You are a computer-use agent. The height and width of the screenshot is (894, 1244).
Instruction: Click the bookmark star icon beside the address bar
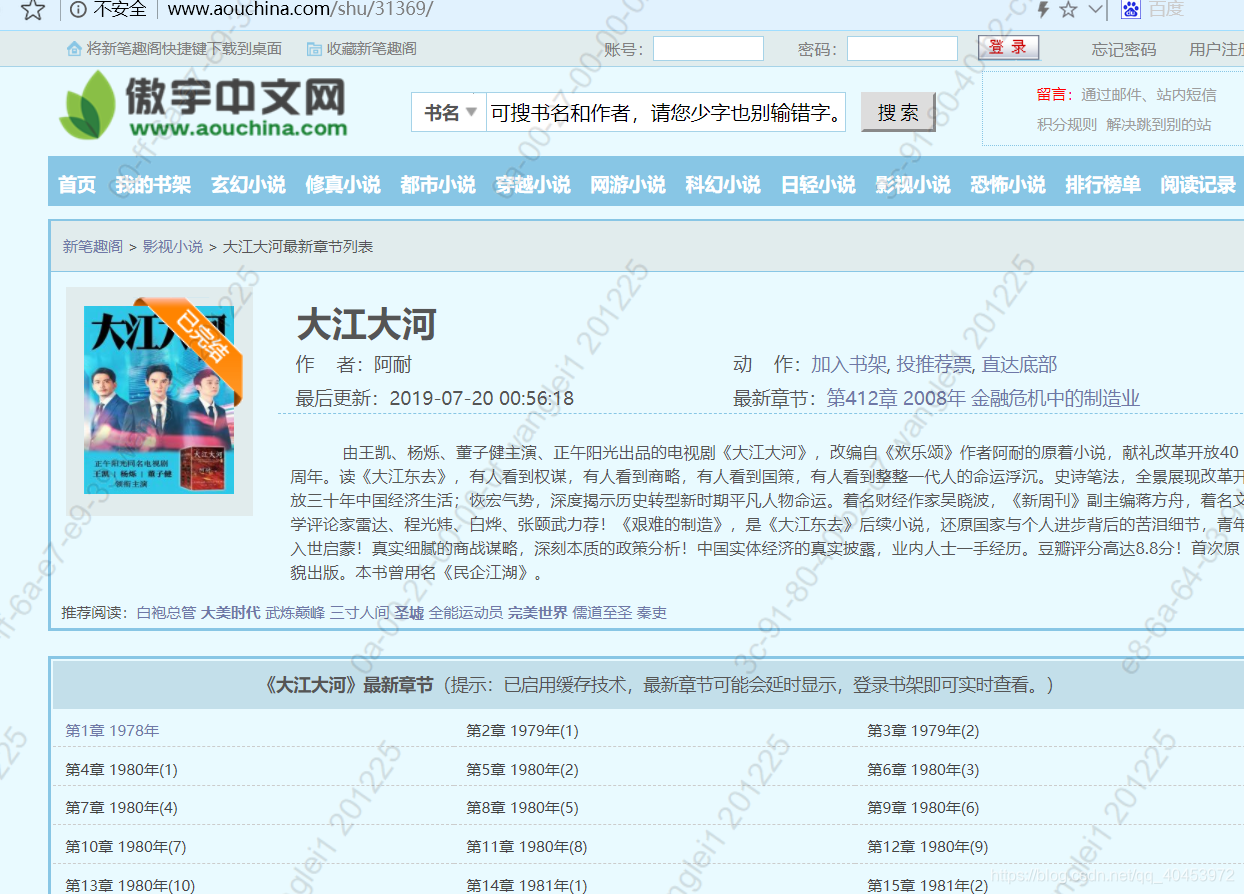tap(33, 10)
